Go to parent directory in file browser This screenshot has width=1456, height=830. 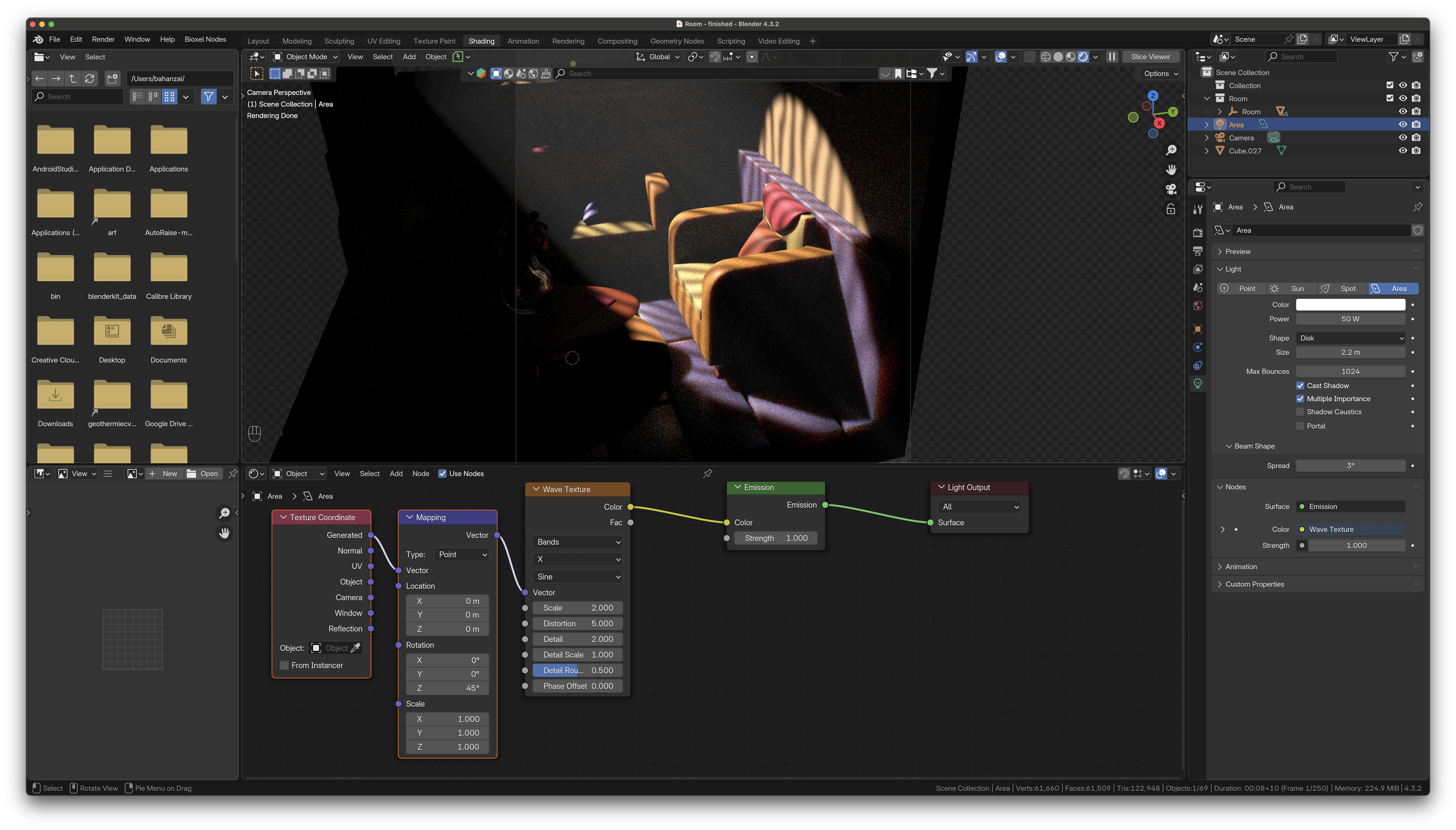click(x=72, y=79)
